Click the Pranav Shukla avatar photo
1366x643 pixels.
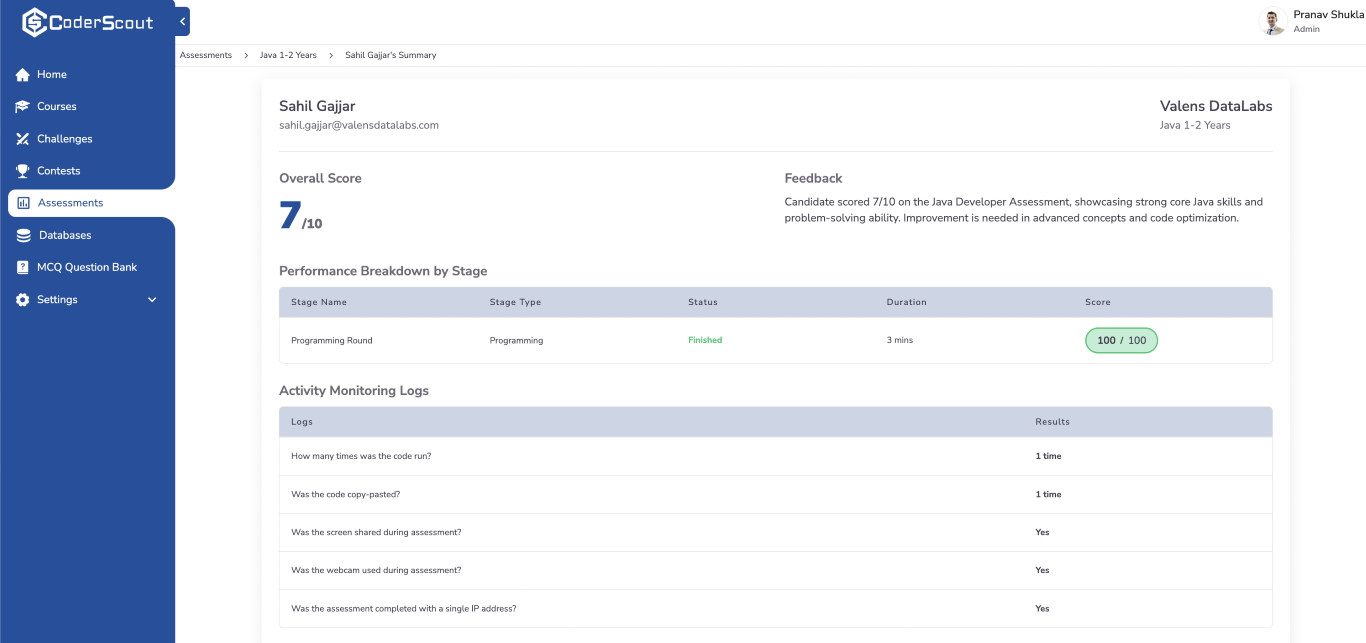click(x=1272, y=22)
